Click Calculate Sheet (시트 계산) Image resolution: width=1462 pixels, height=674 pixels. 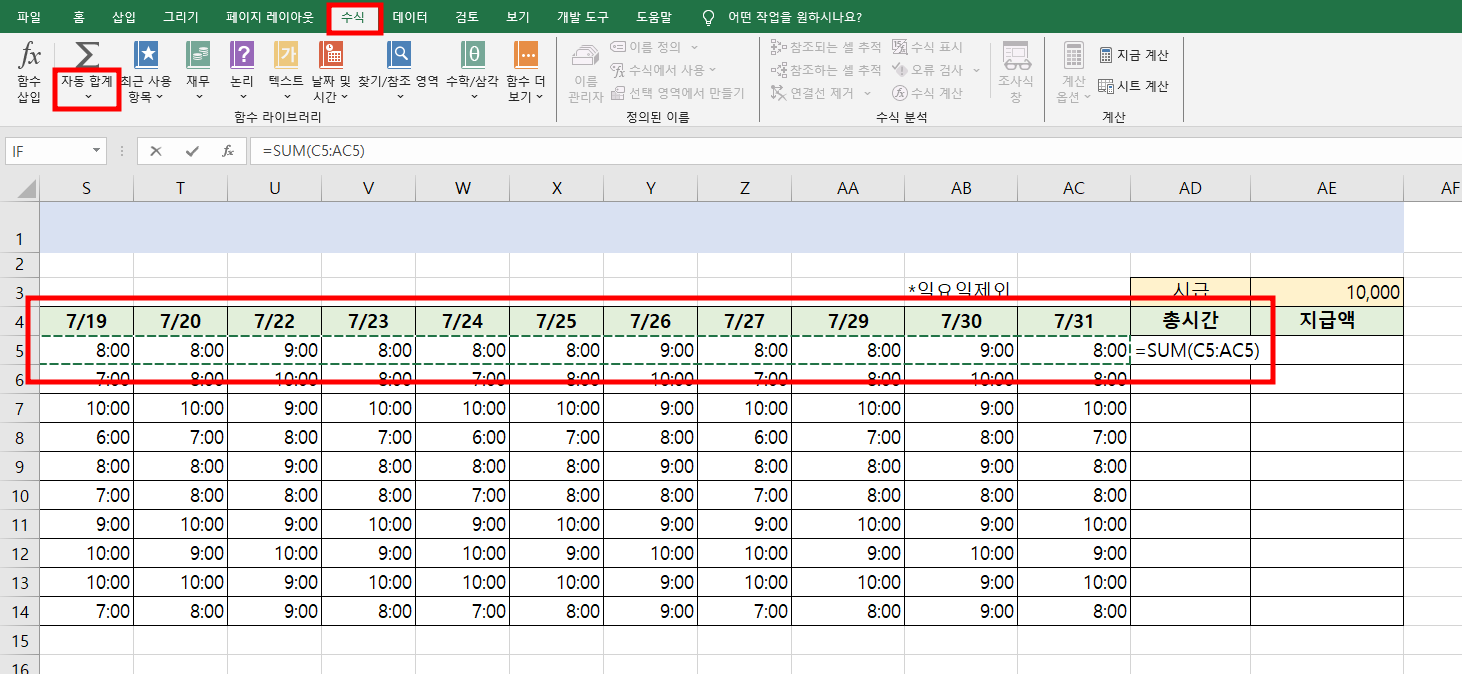1134,86
